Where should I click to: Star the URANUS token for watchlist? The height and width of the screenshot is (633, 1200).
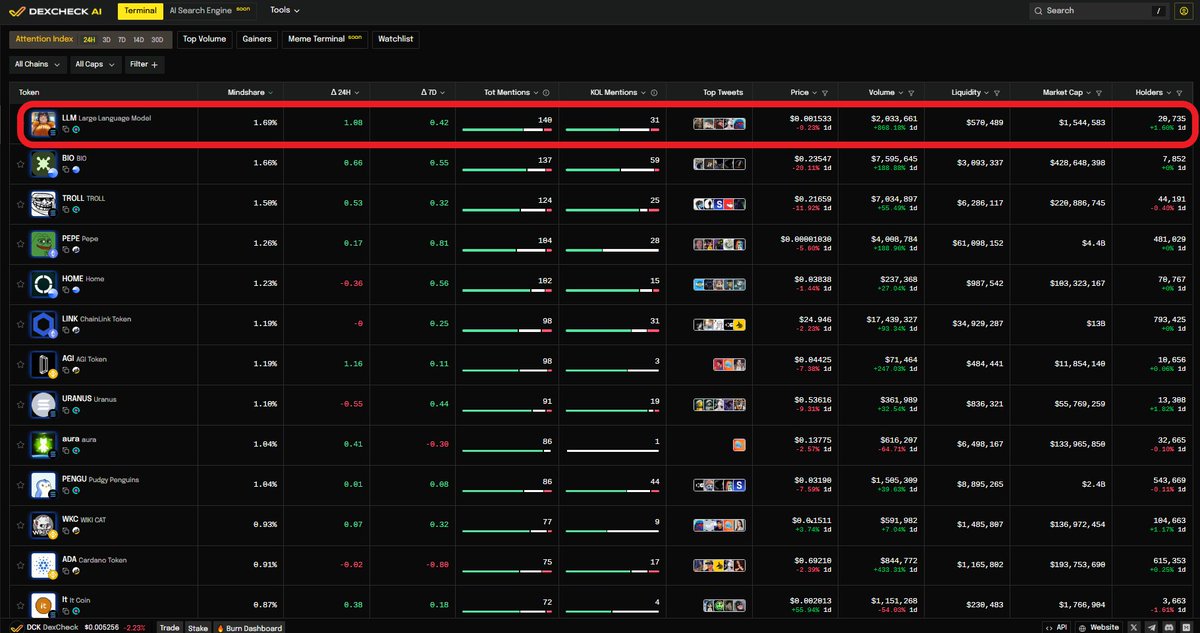point(20,405)
